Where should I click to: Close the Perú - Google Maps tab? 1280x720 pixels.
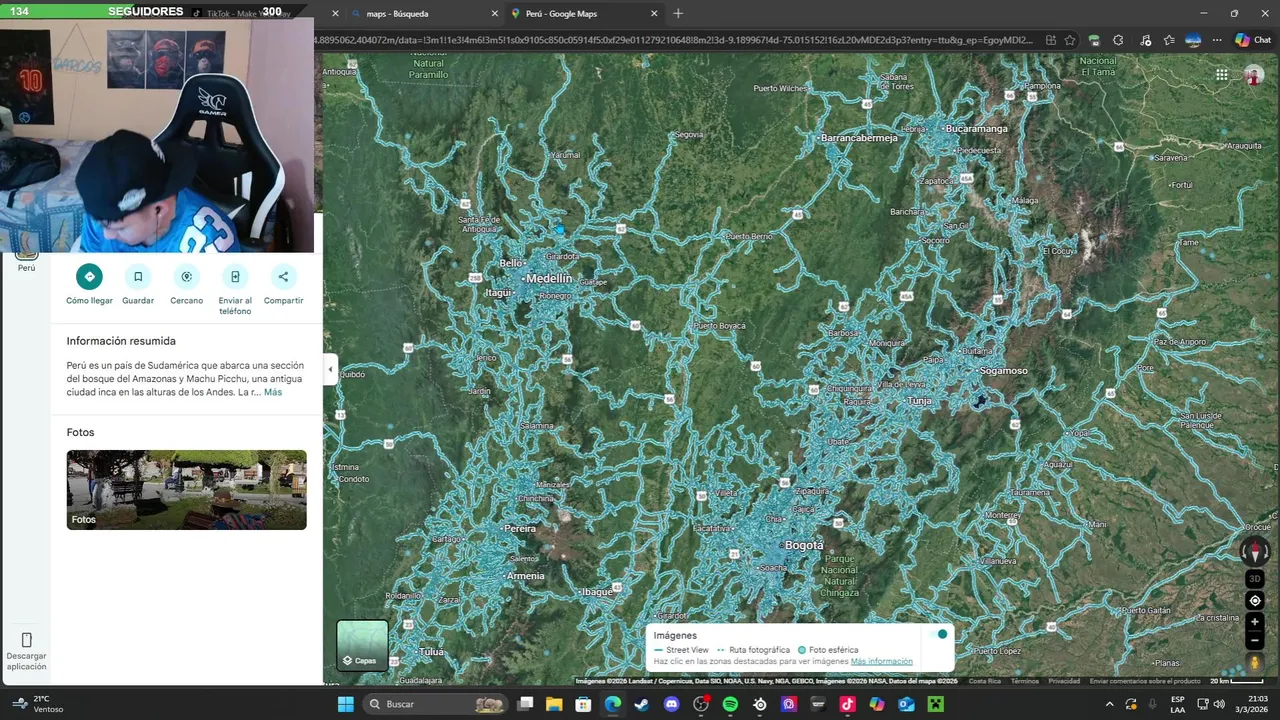pos(654,14)
